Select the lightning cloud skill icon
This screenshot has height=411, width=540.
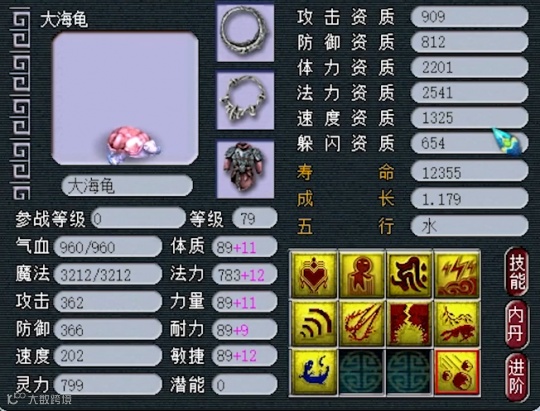[457, 274]
